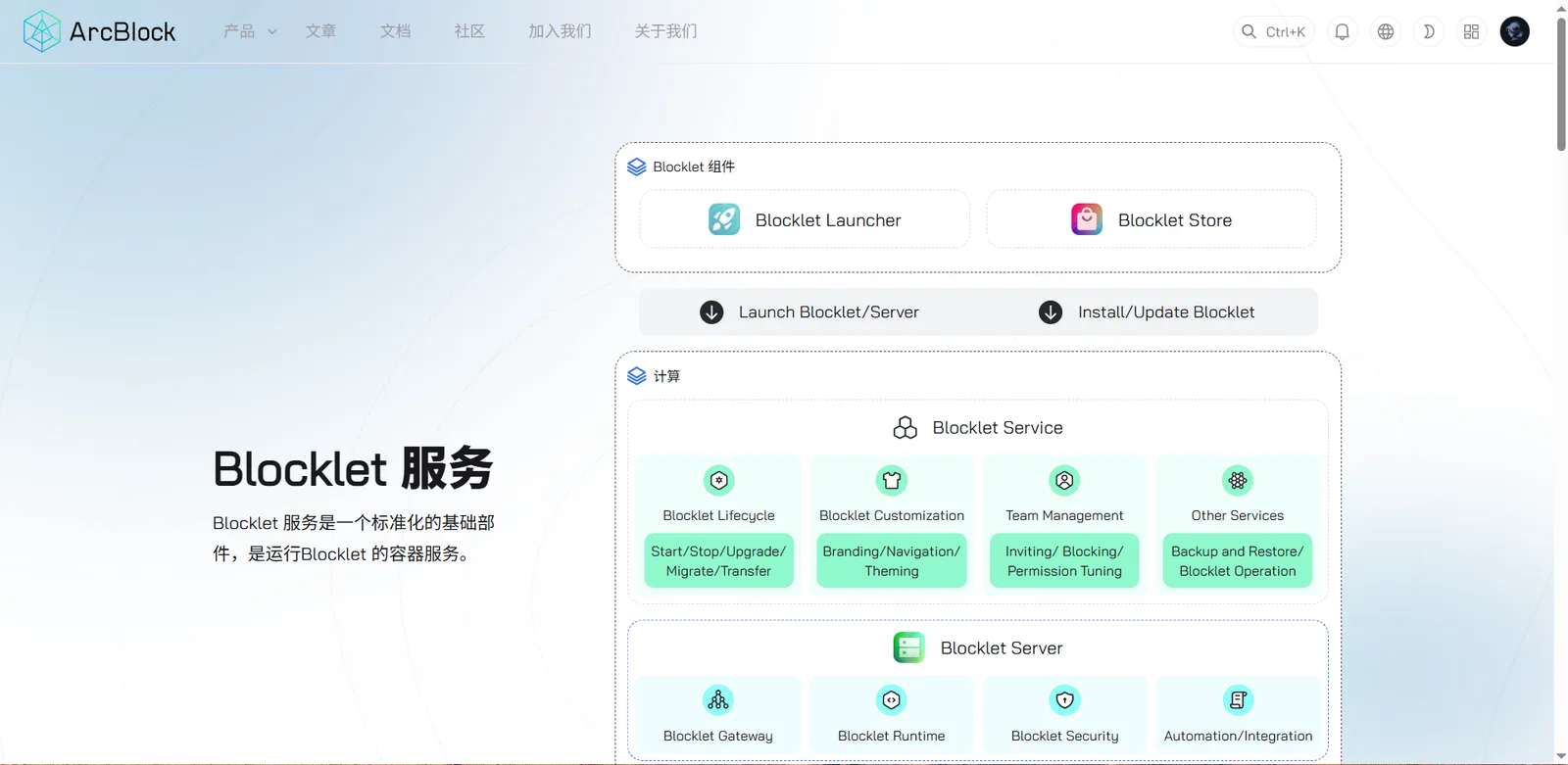Click the 'Blocklet Security' label

pyautogui.click(x=1064, y=736)
